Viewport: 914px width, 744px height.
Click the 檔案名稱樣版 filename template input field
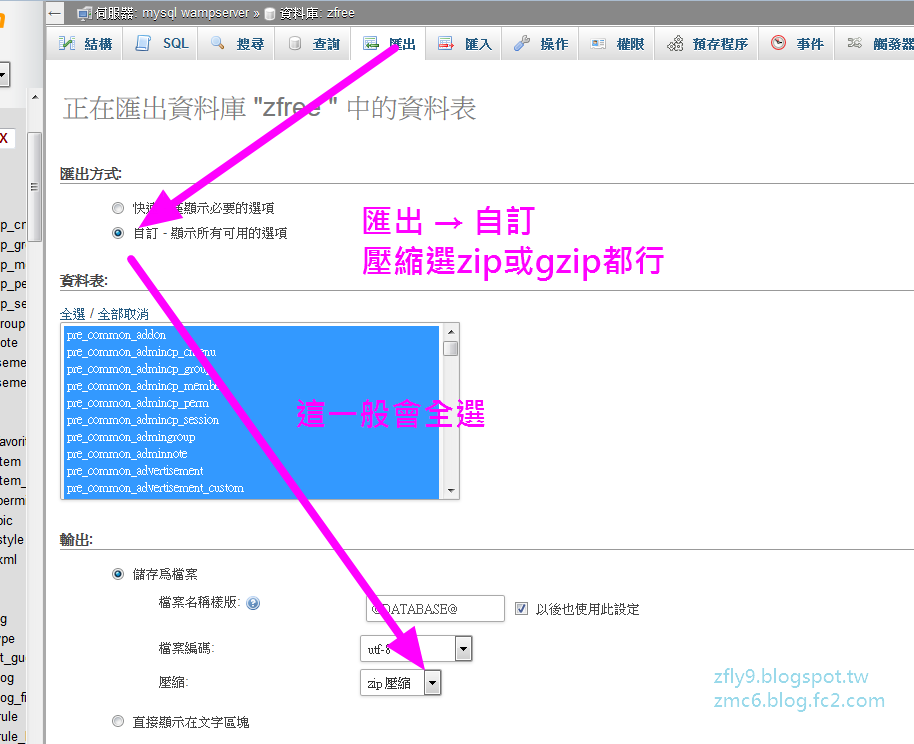point(435,609)
